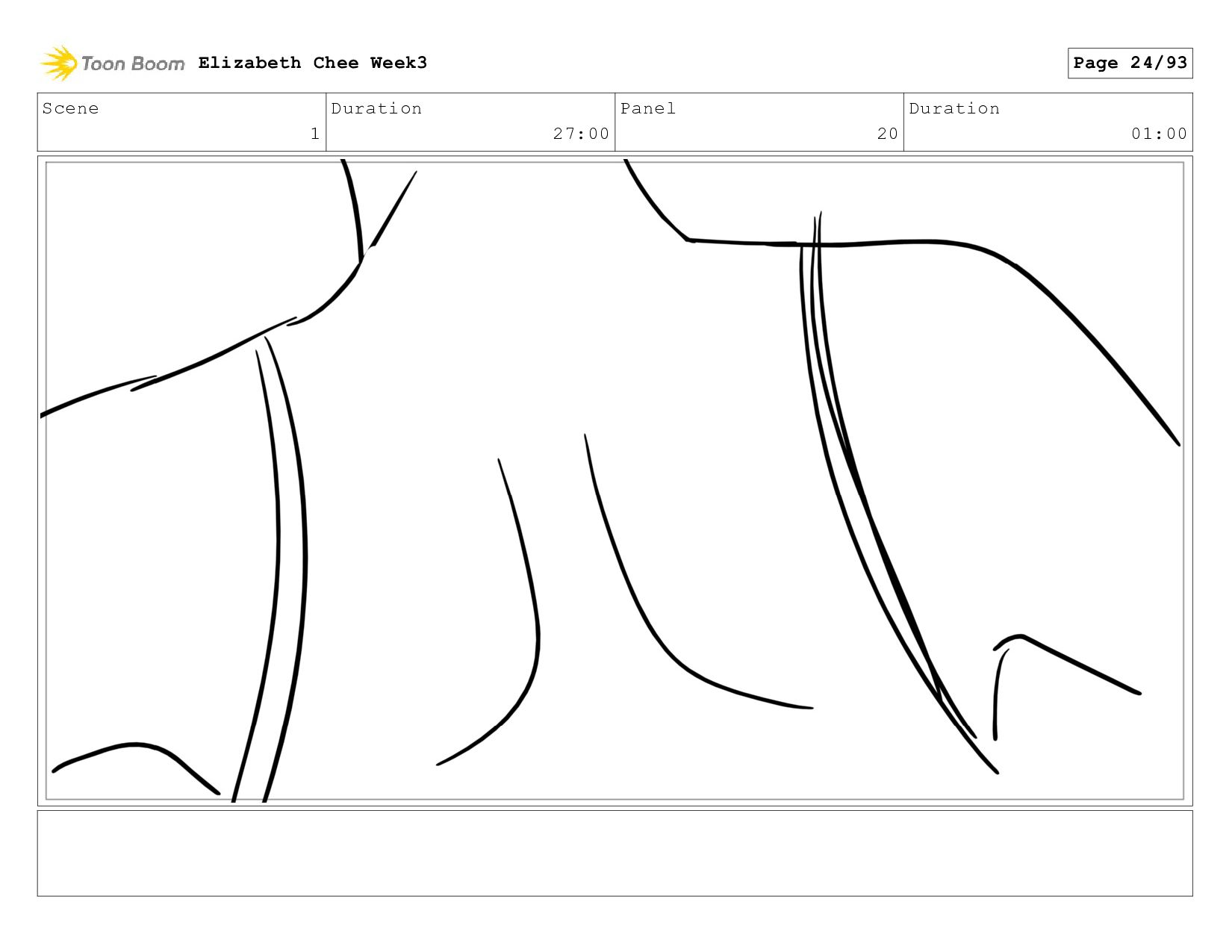Screen dimensions: 1232x952
Task: Click the empty notes box below the panel
Action: [615, 853]
